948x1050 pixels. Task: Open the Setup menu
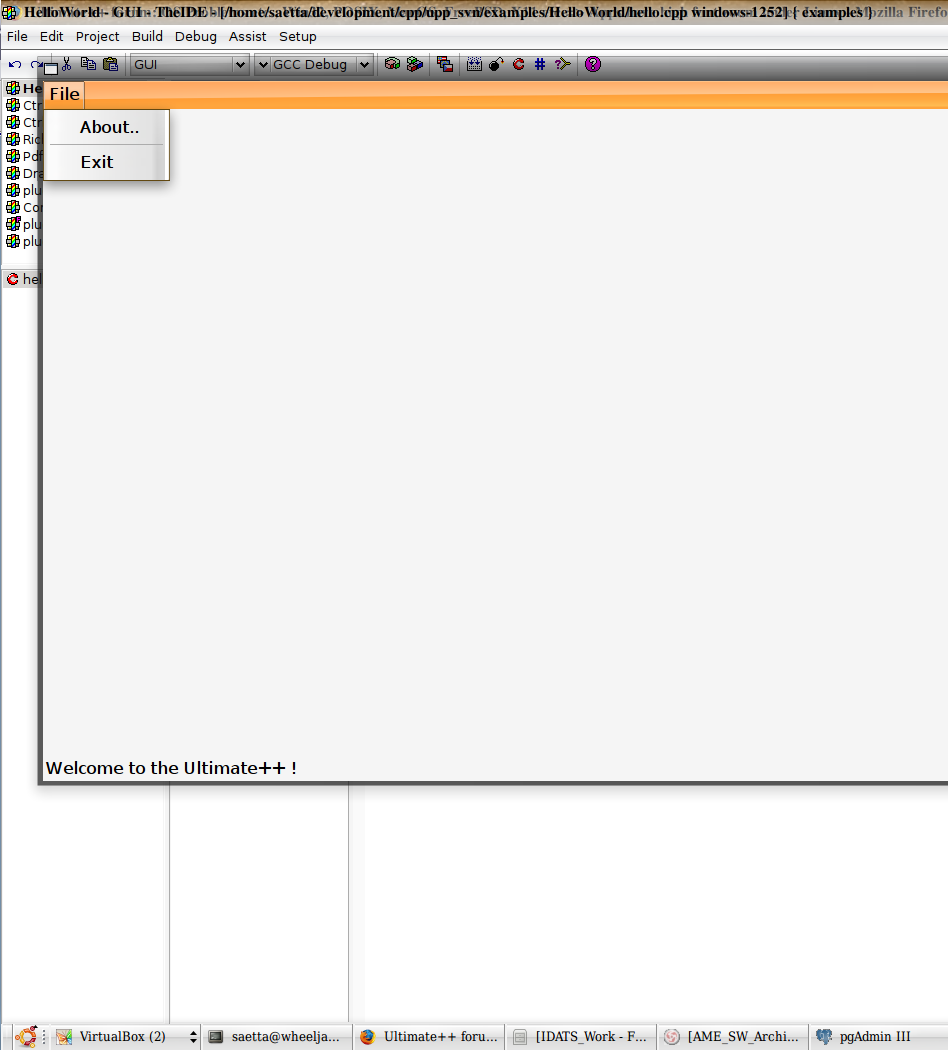[297, 36]
